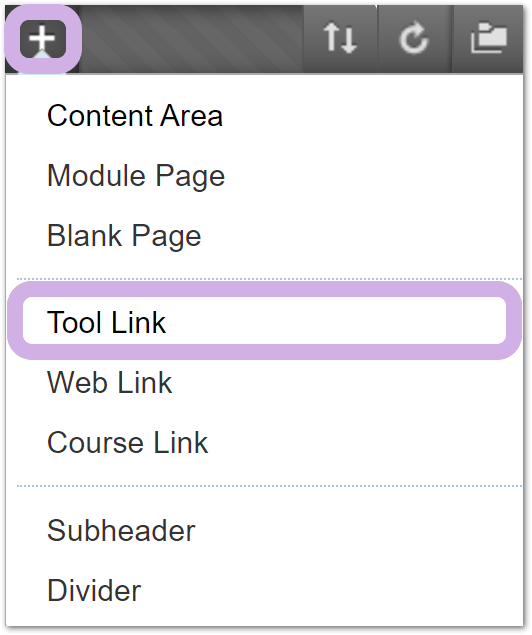The width and height of the screenshot is (532, 635).
Task: Collapse the add menu via plus button
Action: 43,38
